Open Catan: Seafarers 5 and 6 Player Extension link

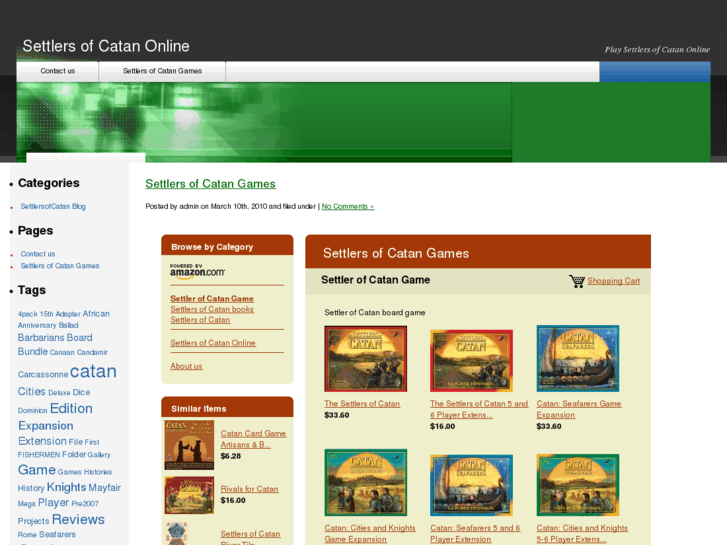click(x=475, y=534)
